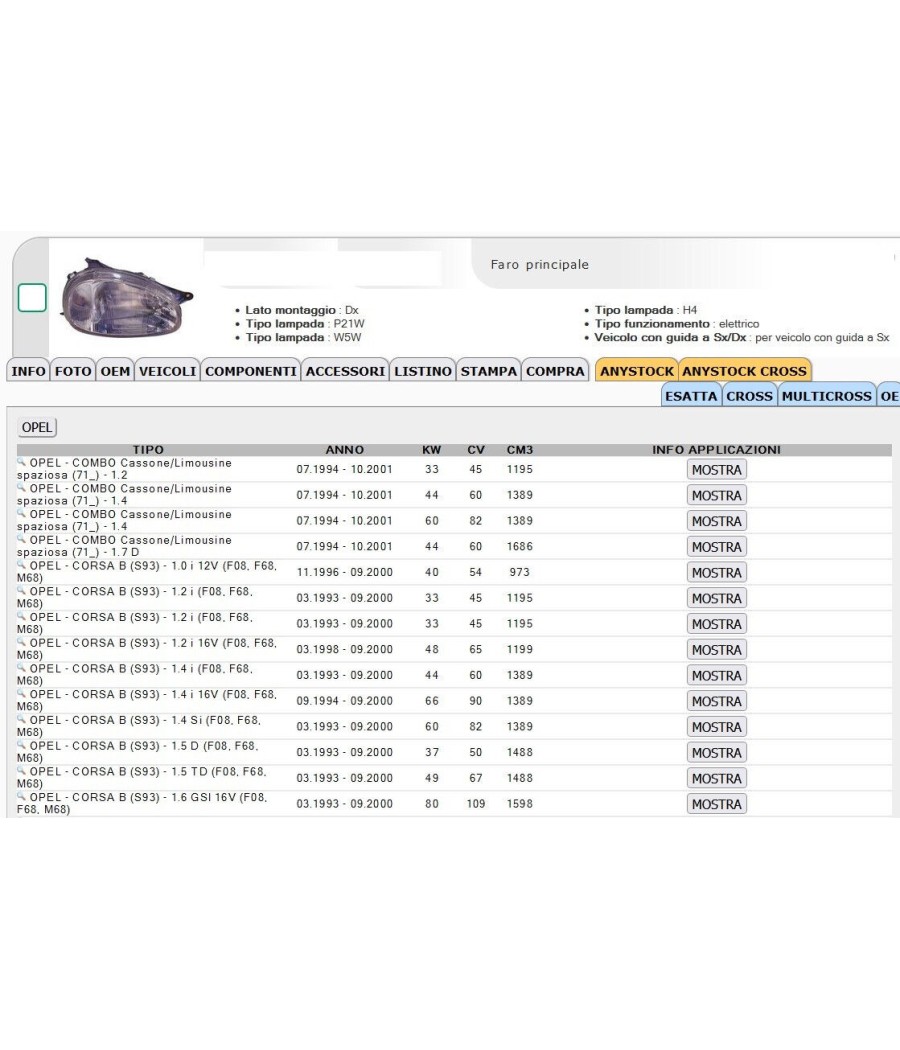Switch to the ACCESSORI tab
Viewport: 900px width, 1050px height.
346,371
